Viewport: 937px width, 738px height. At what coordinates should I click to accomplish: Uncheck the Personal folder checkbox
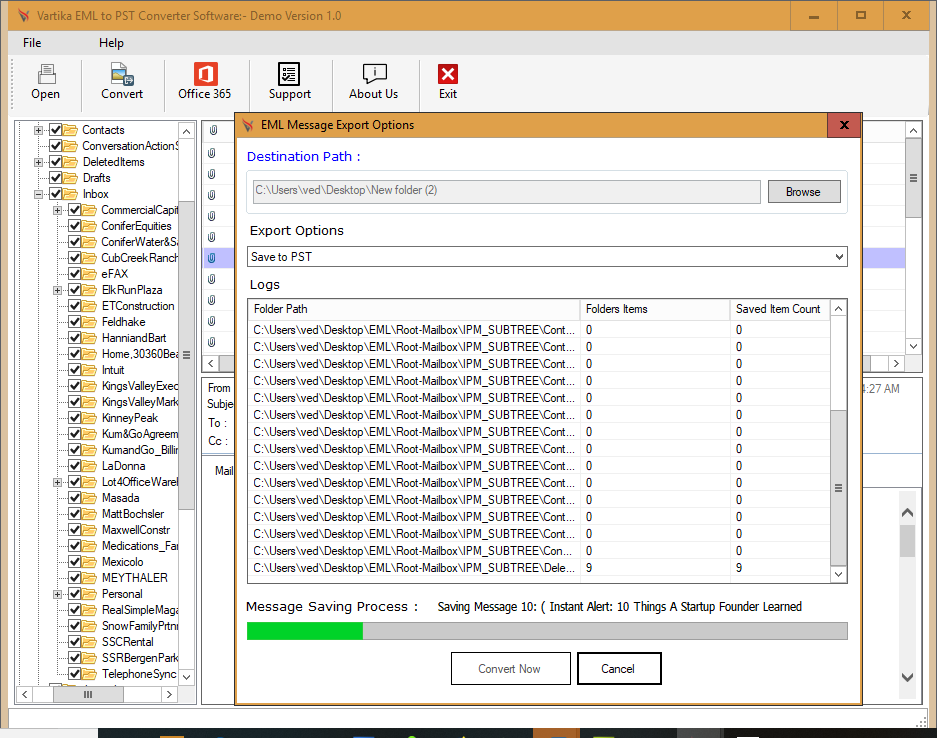click(75, 594)
